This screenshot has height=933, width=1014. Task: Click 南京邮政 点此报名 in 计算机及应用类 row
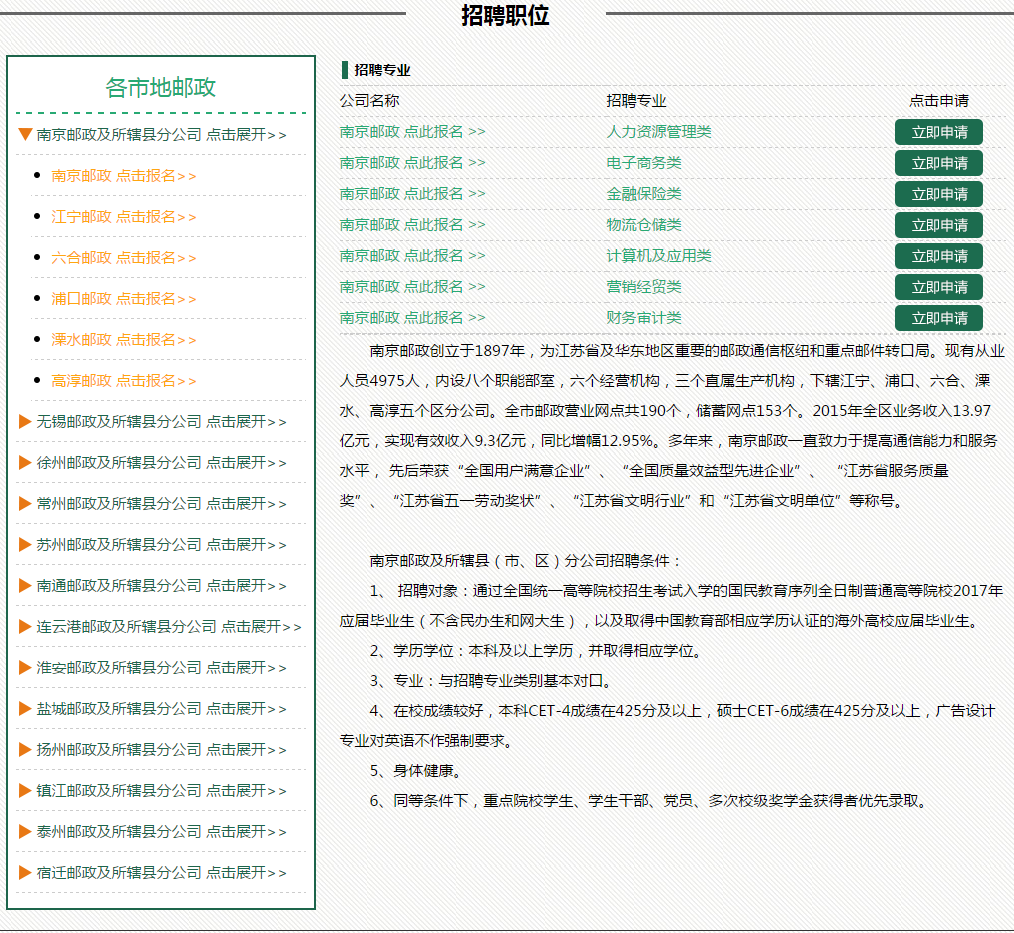413,256
